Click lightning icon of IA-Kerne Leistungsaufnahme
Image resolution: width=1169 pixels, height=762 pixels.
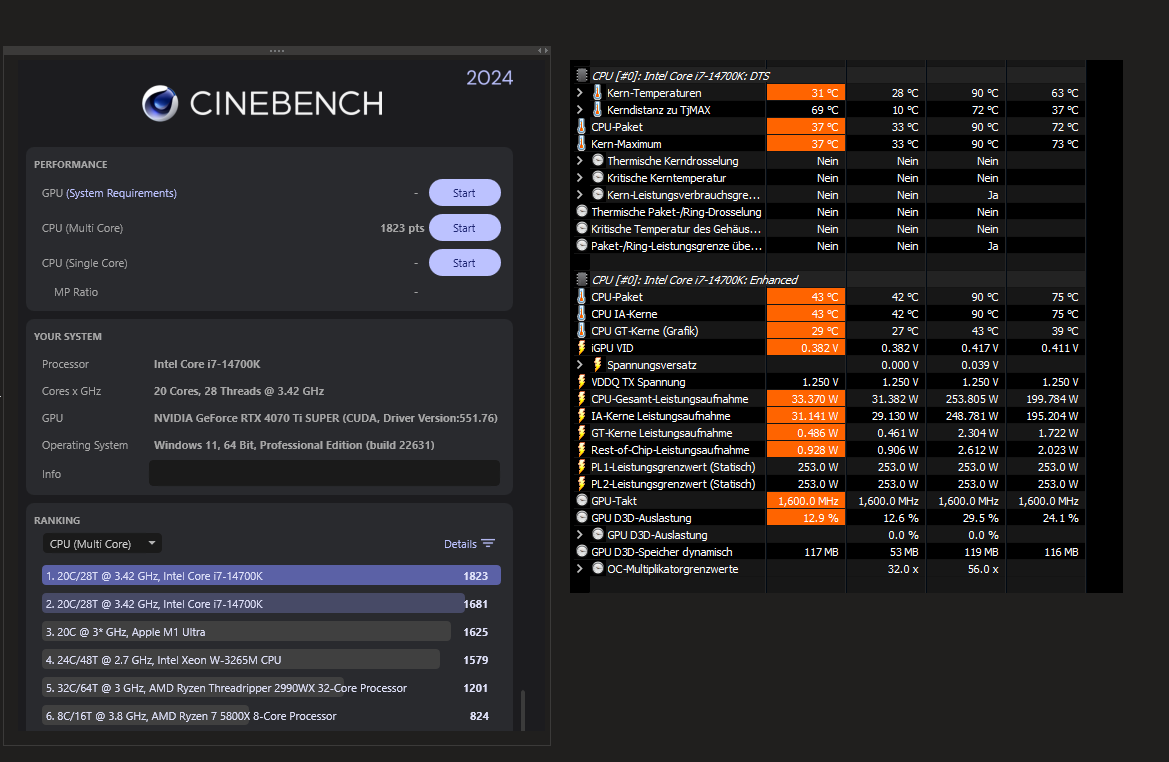[582, 415]
